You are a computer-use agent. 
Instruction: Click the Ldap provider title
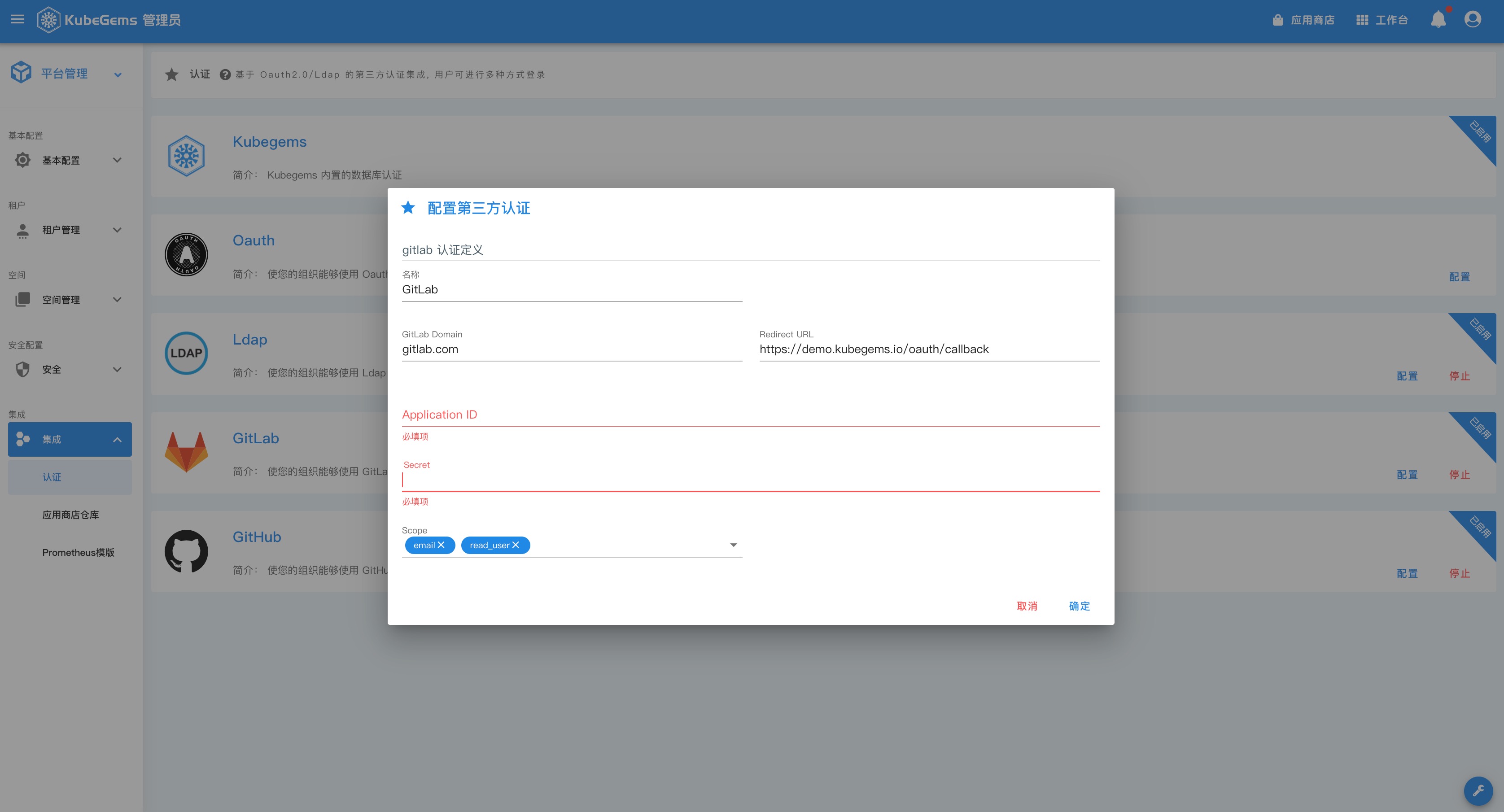250,339
